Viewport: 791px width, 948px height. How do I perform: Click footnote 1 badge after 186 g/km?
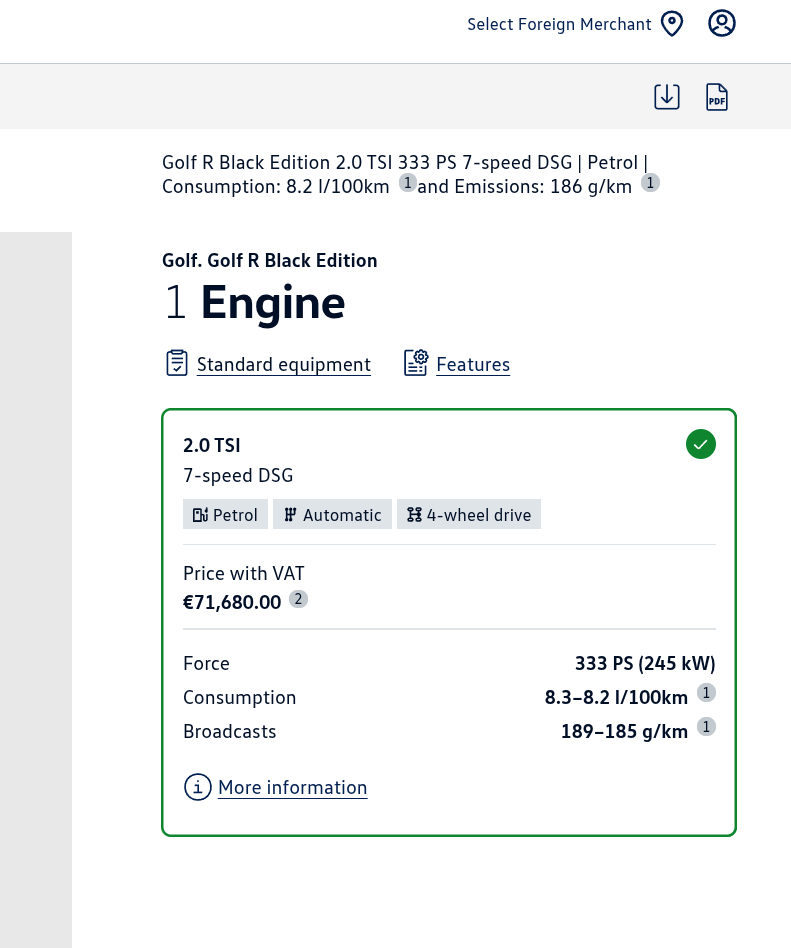coord(650,183)
